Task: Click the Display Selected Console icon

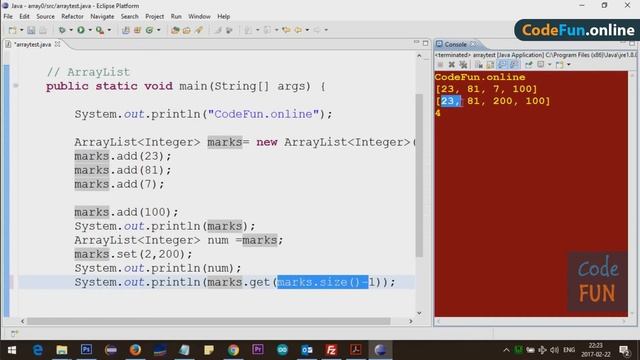Action: [x=540, y=64]
